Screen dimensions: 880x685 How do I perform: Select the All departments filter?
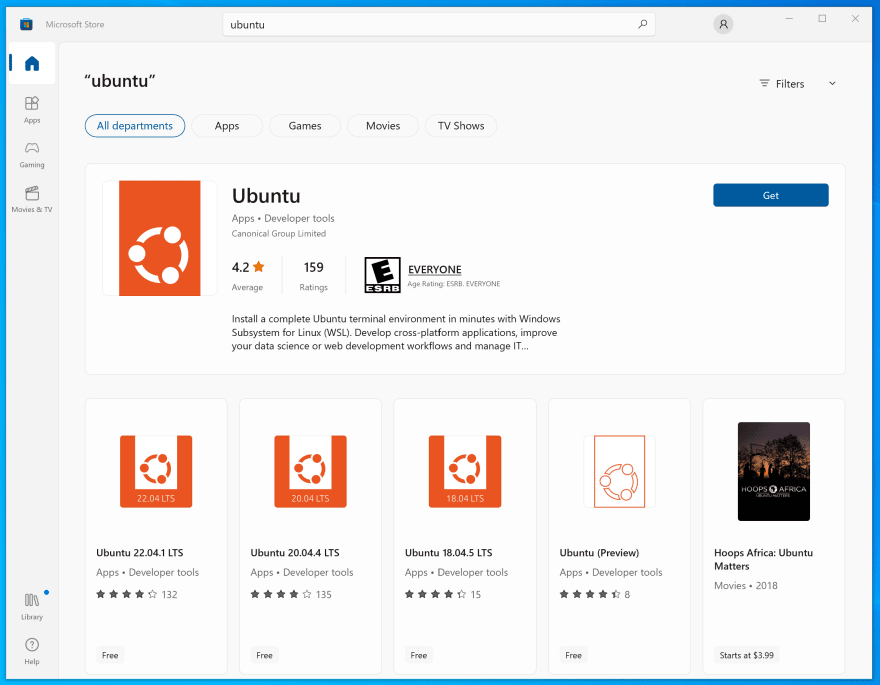135,126
